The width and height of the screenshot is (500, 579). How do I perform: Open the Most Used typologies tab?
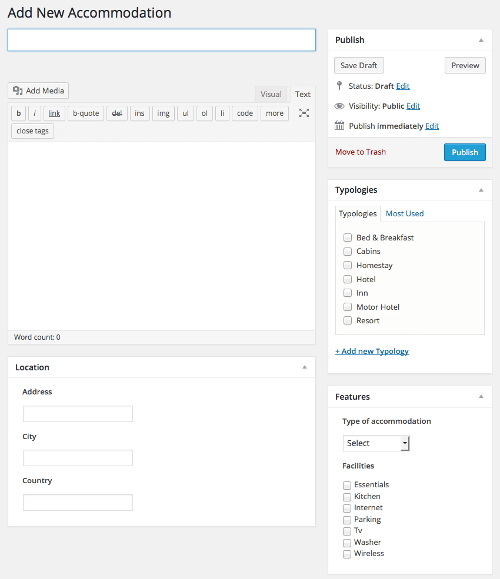tap(404, 213)
